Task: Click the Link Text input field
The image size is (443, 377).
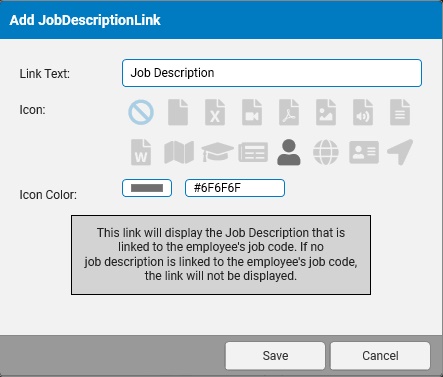Action: 272,73
